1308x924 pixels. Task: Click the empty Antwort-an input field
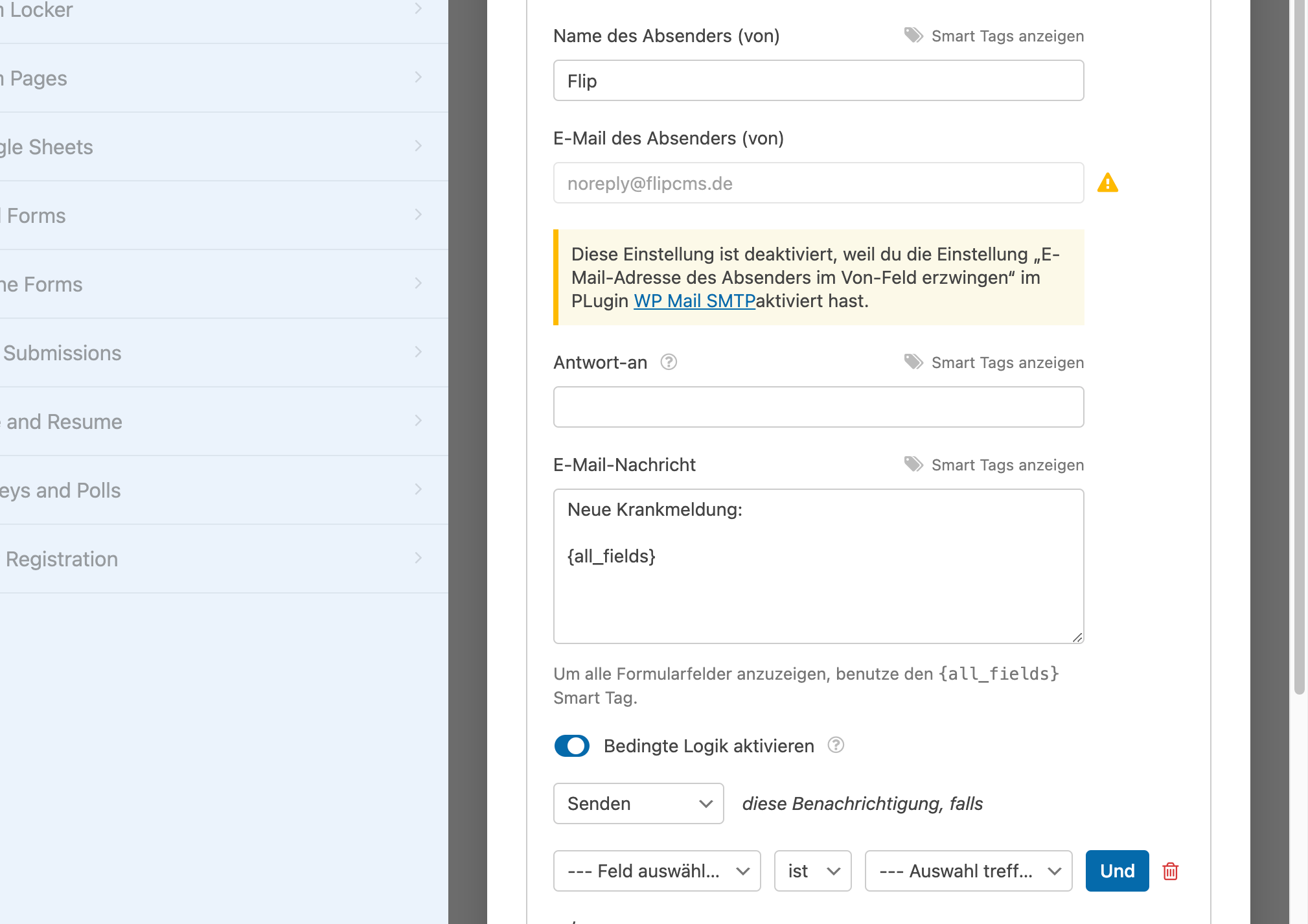tap(818, 407)
